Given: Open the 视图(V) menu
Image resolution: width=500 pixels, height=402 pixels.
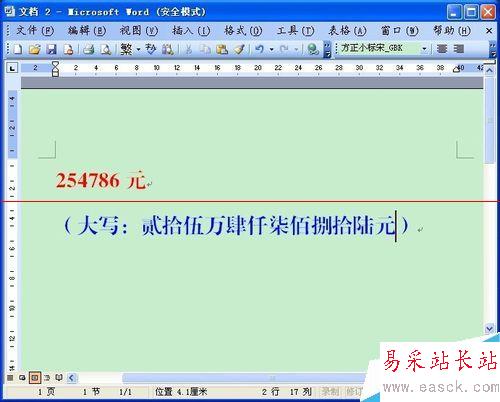Looking at the screenshot, I should click(139, 31).
